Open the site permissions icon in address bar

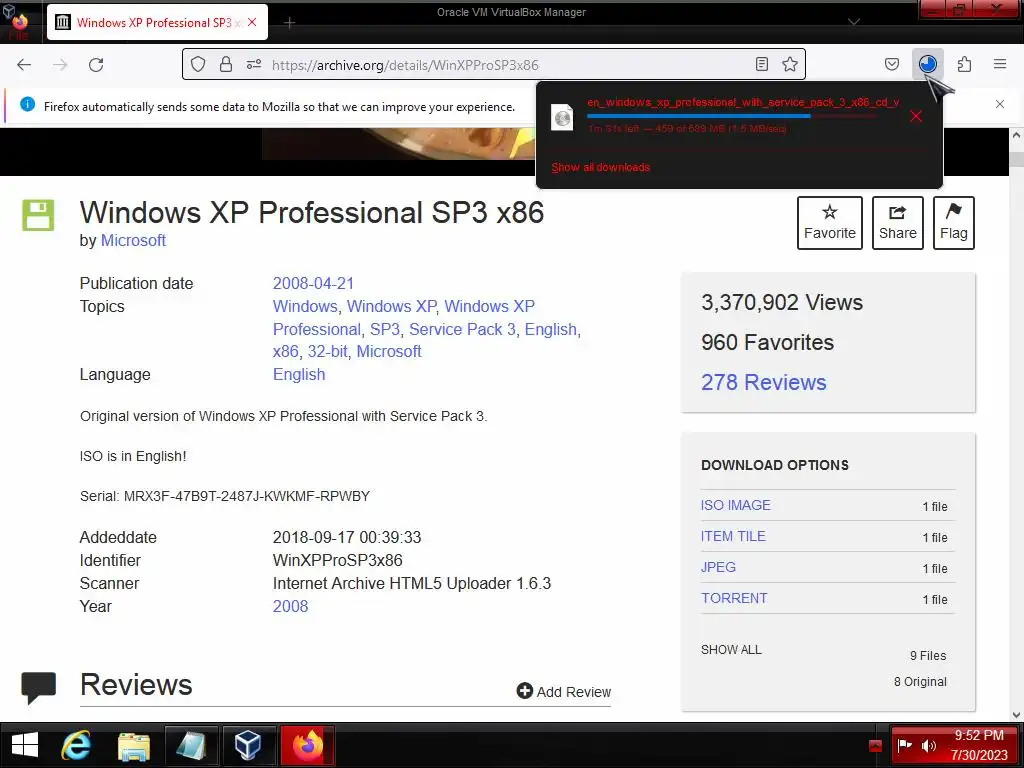pyautogui.click(x=253, y=64)
